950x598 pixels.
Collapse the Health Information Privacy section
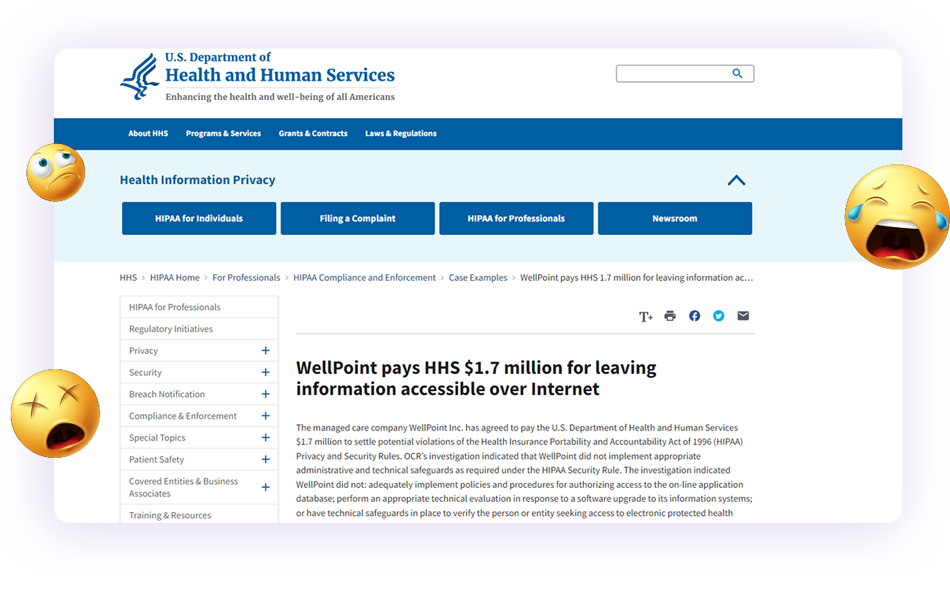pyautogui.click(x=736, y=180)
